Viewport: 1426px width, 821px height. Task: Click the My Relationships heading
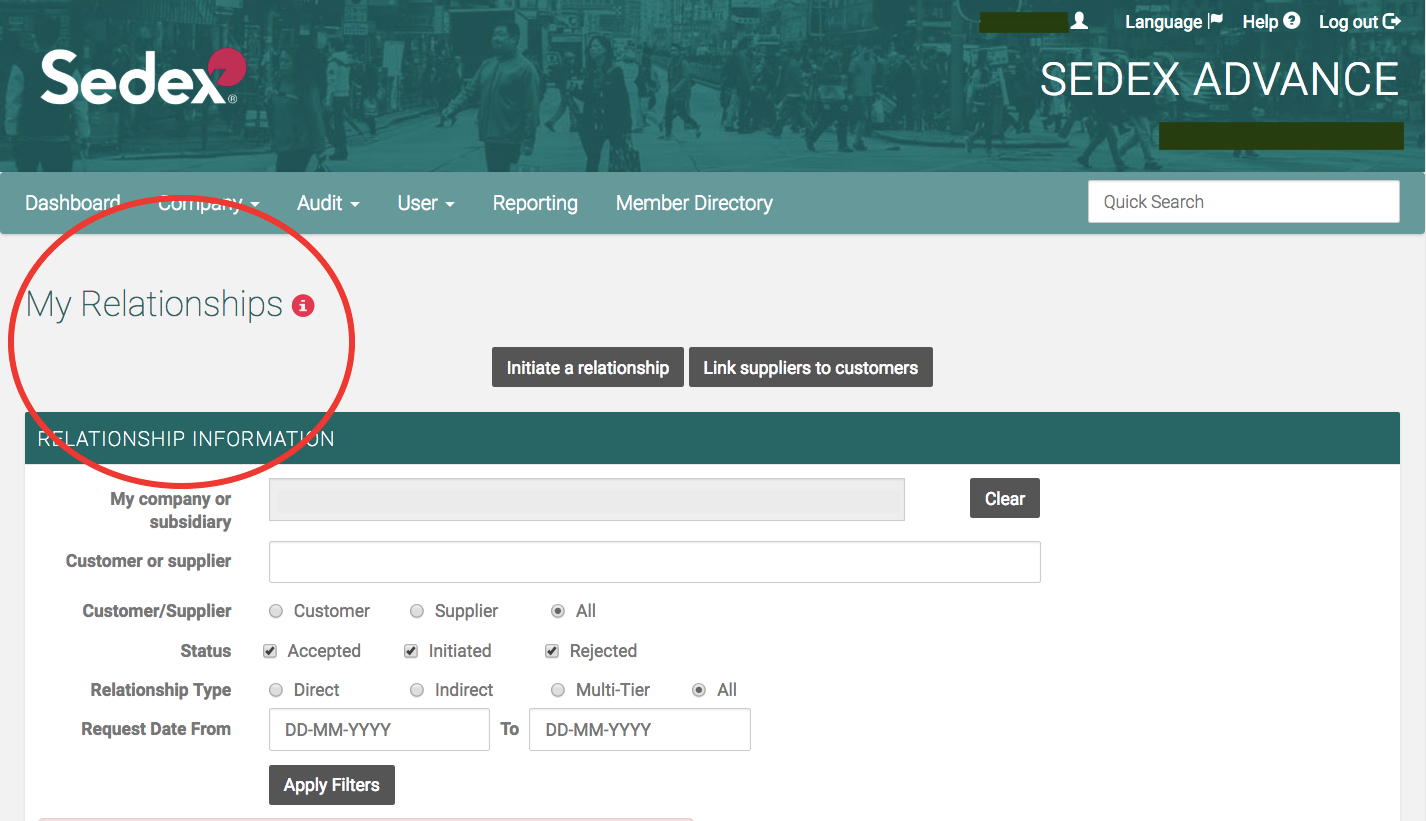click(x=155, y=304)
